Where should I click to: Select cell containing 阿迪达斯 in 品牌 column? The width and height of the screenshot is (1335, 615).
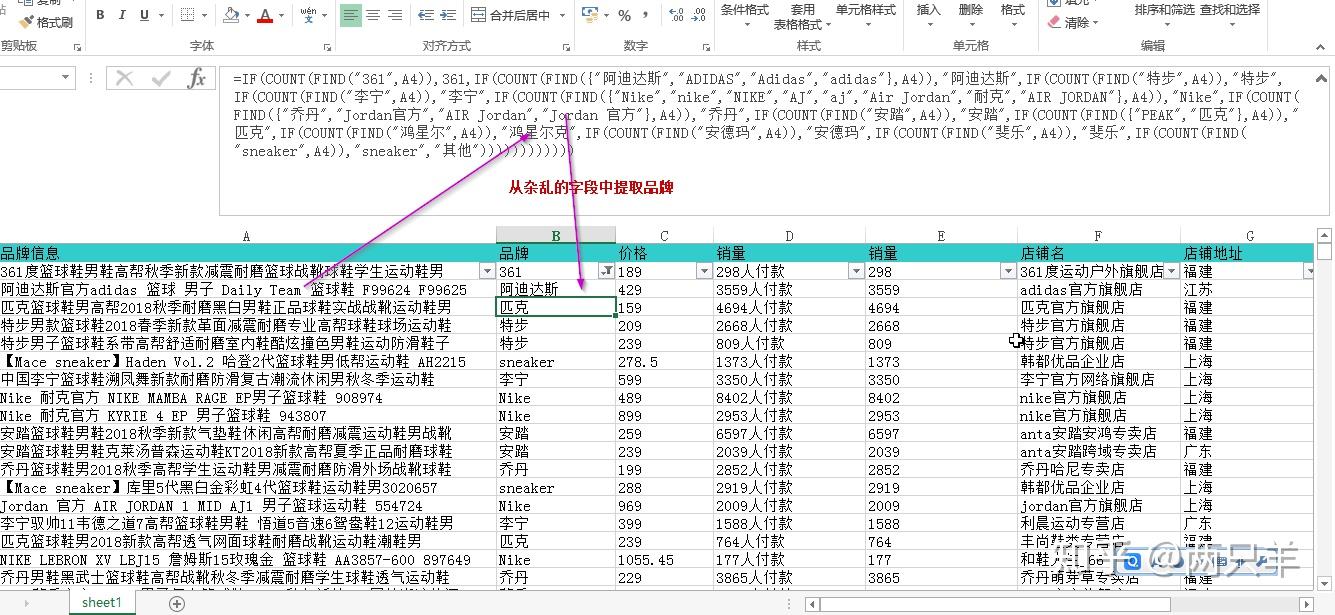(556, 290)
